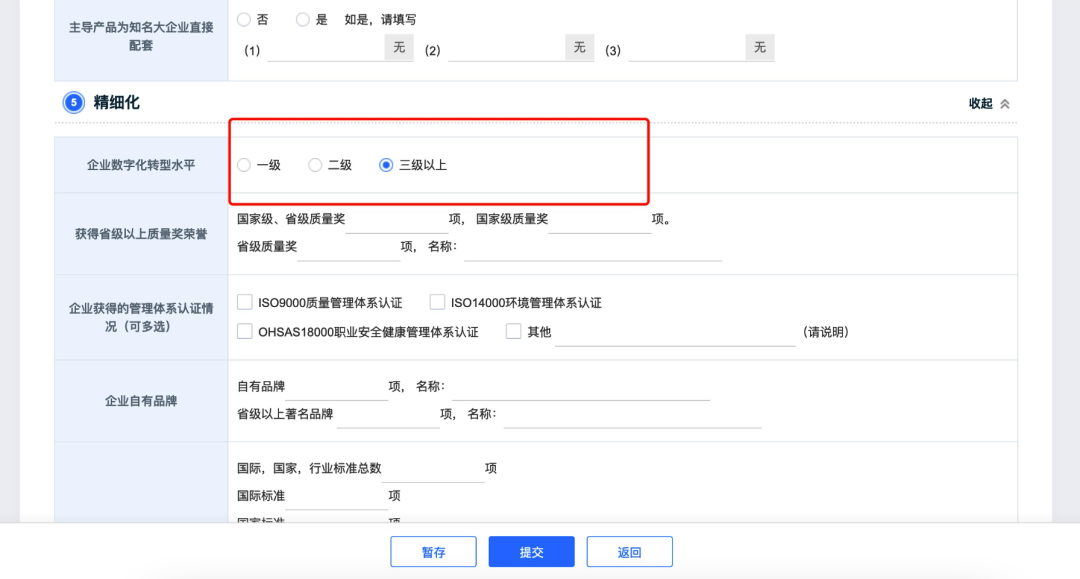Focus the enterprise name field (1)
Image resolution: width=1080 pixels, height=579 pixels.
326,49
